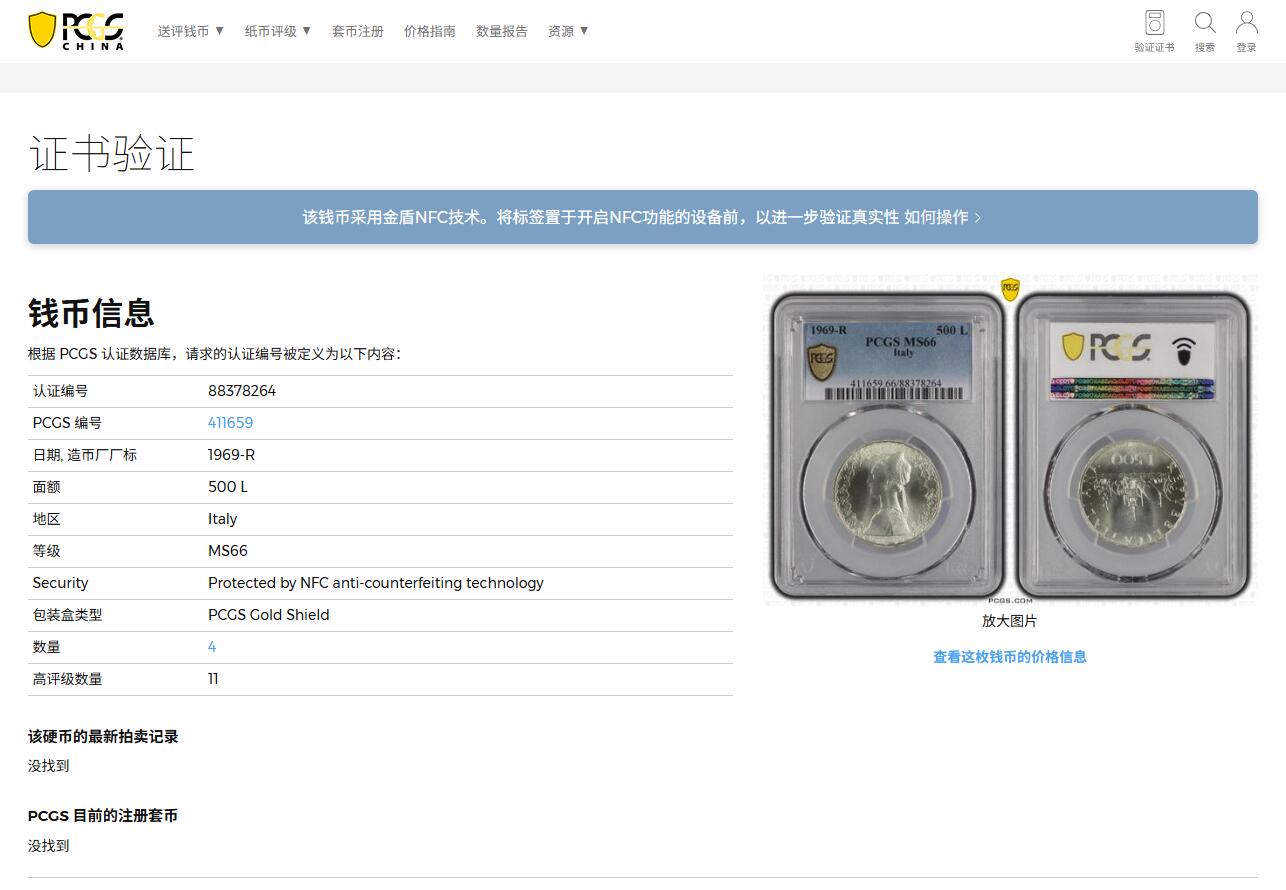
Task: Open the 套币注册 menu item
Action: [x=358, y=31]
